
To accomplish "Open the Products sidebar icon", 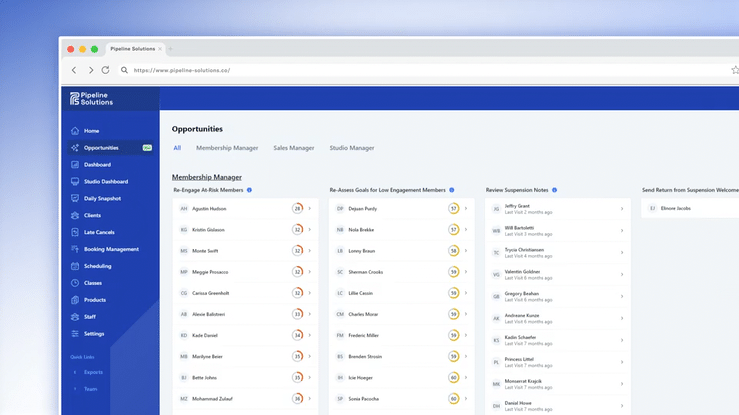I will [x=75, y=300].
